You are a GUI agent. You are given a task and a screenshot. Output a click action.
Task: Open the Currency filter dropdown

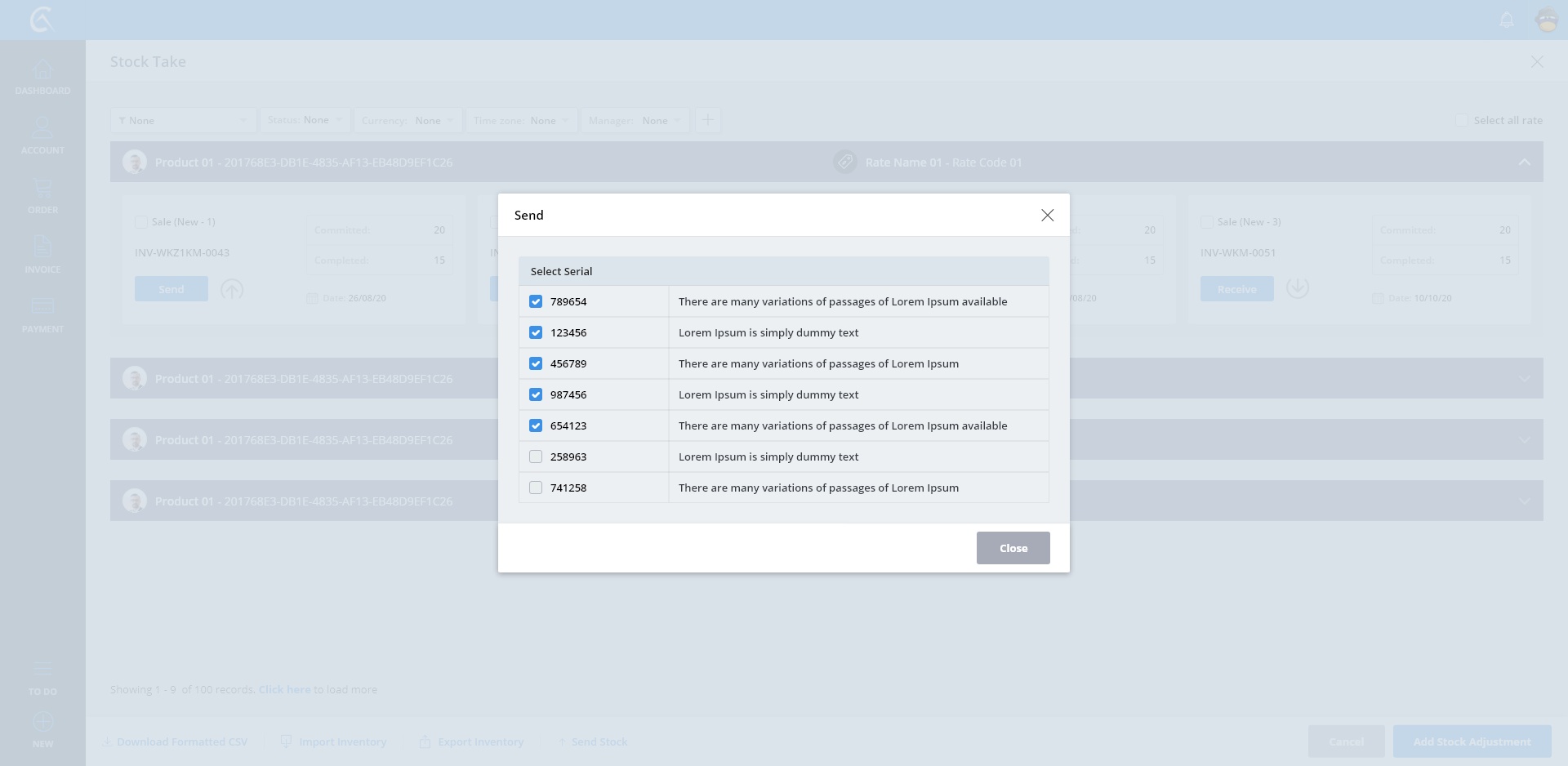coord(408,120)
